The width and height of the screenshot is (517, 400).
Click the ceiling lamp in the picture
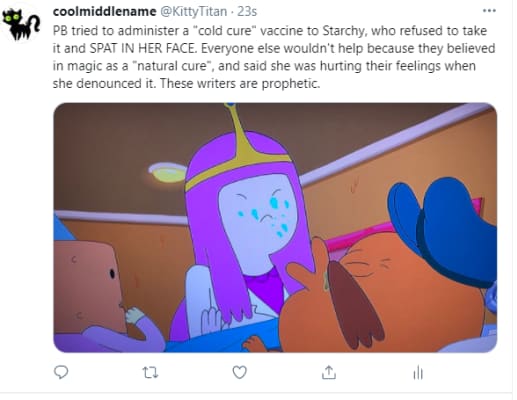[x=168, y=172]
